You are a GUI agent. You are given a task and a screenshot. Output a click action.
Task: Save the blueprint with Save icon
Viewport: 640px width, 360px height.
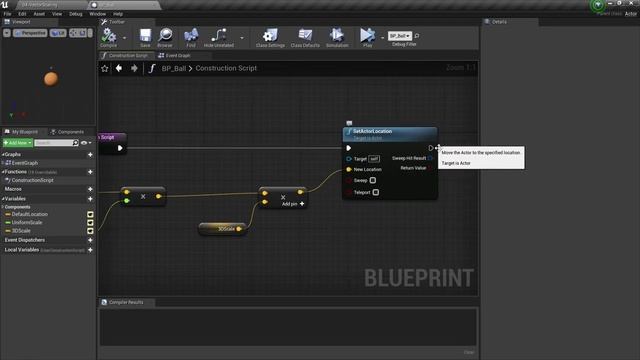click(145, 36)
